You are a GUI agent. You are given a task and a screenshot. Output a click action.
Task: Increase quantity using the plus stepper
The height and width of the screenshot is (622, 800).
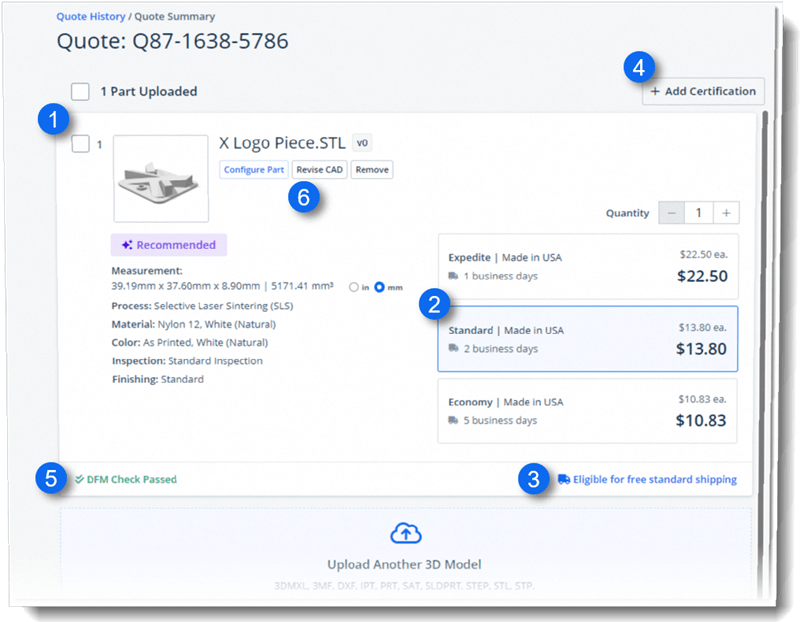tap(725, 212)
